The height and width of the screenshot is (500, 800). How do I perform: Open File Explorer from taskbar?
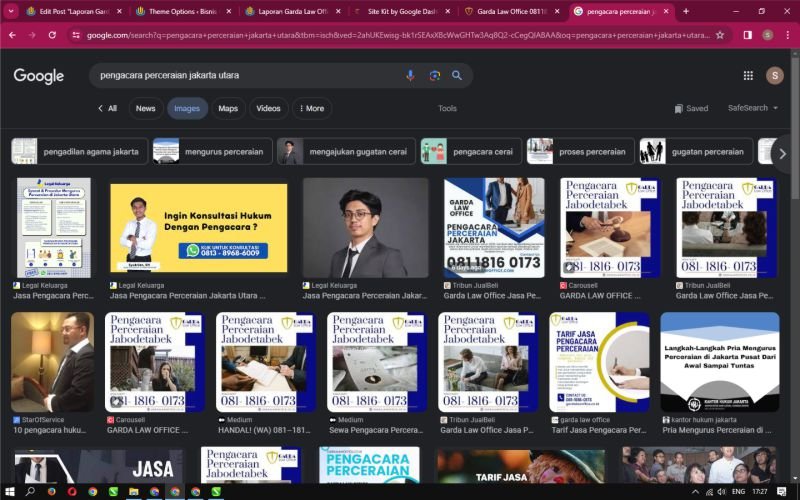[134, 491]
